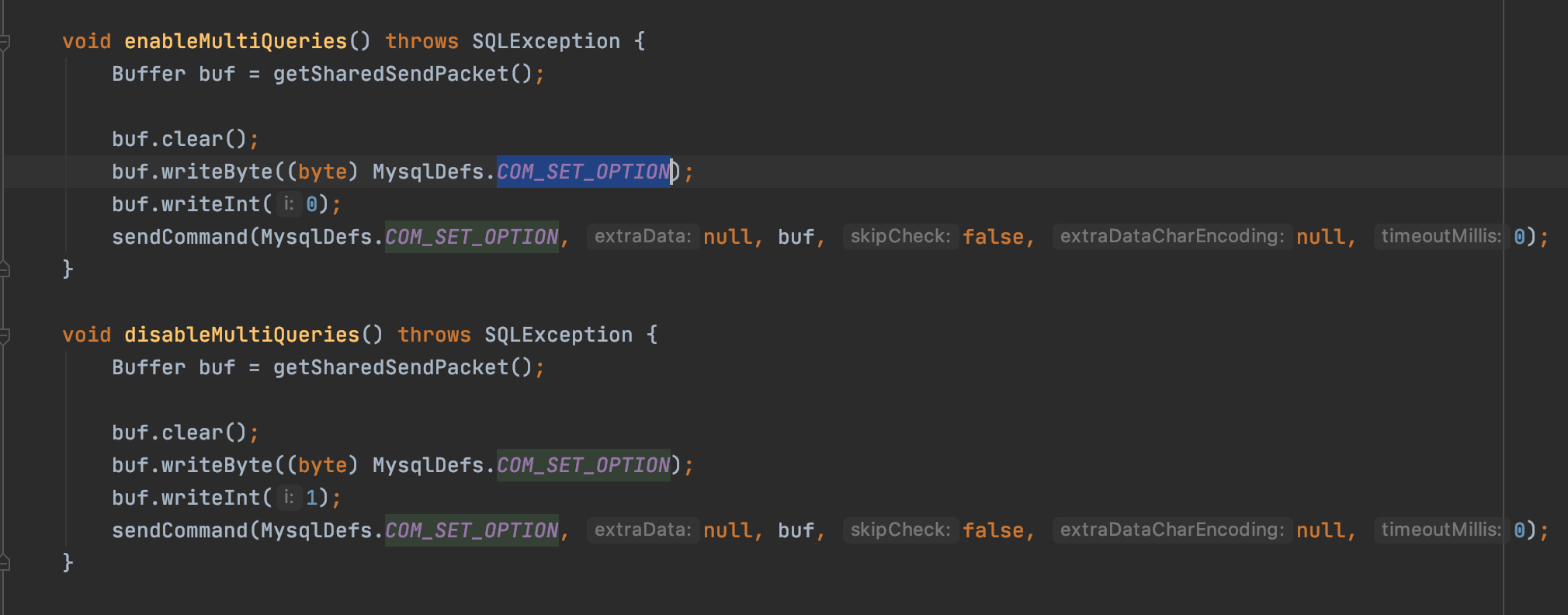Collapse disableMultiQueries method fold marker
This screenshot has height=615, width=1568.
pyautogui.click(x=4, y=336)
